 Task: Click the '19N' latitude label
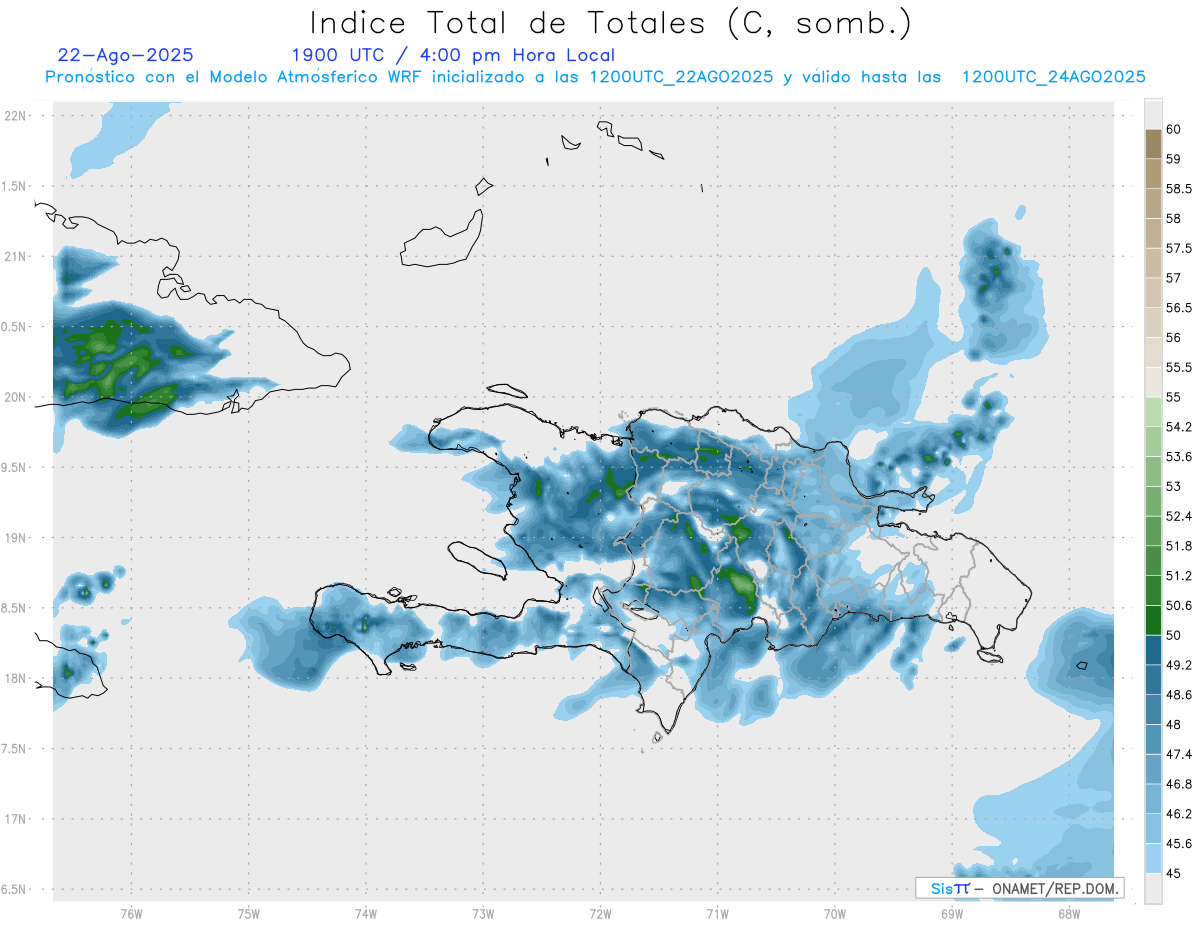coord(16,538)
